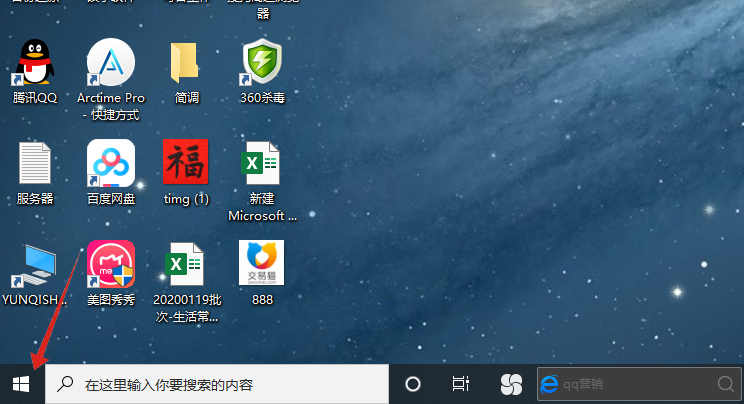Select the 美图秀秀 pink app icon
Viewport: 744px width, 404px height.
click(111, 264)
